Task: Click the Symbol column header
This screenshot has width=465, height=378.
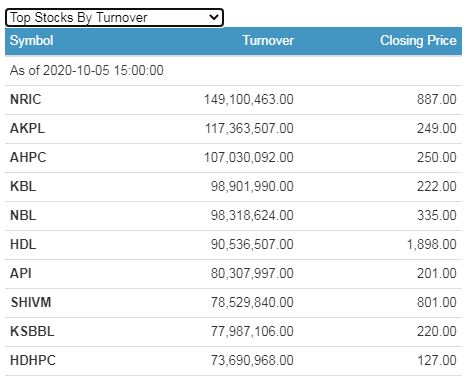Action: pyautogui.click(x=32, y=41)
